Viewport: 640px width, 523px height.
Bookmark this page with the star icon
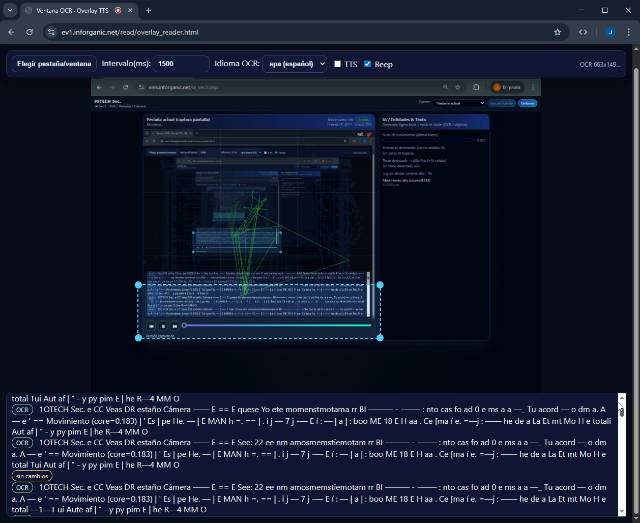(557, 32)
